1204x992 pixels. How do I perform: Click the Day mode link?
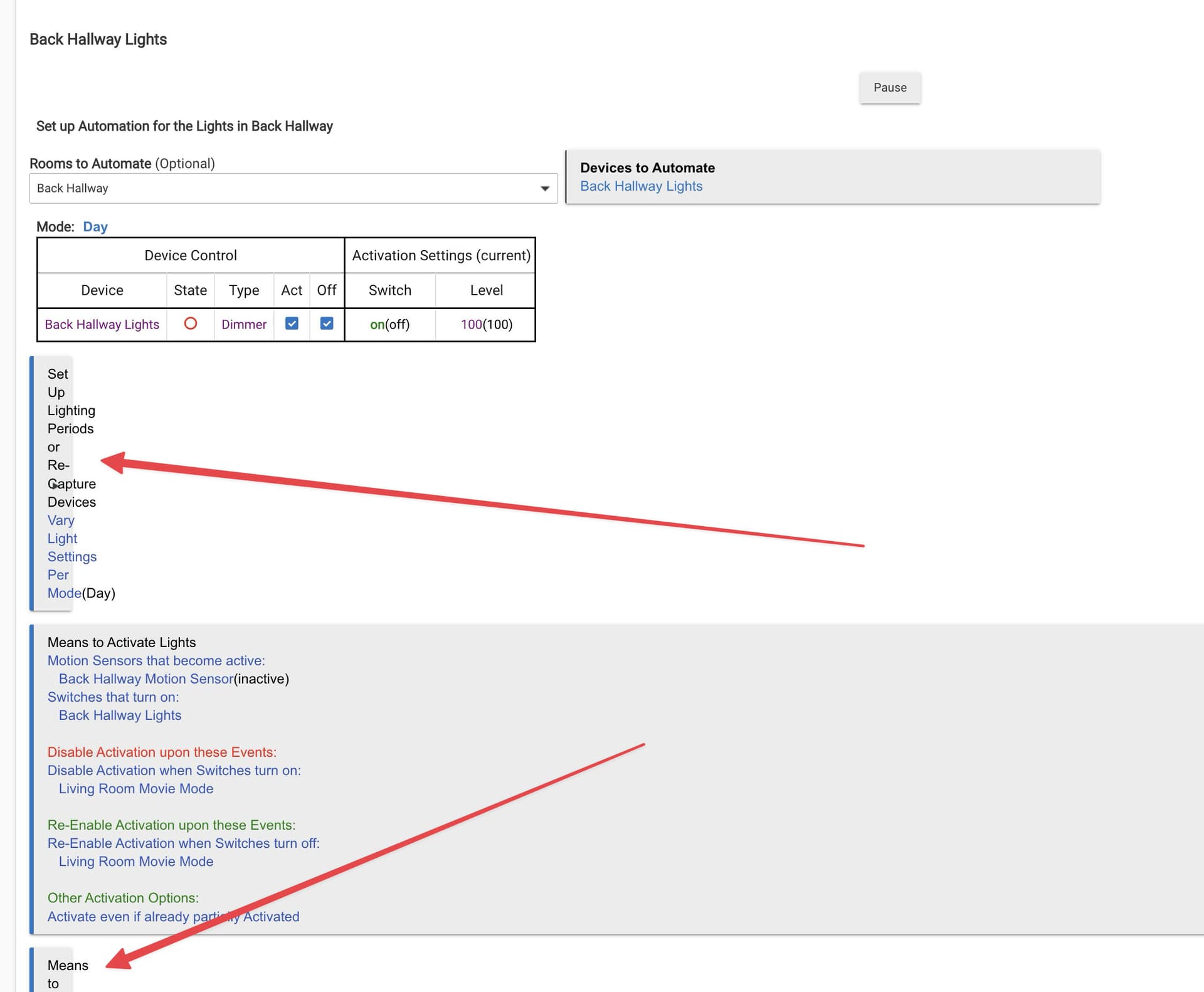point(95,226)
